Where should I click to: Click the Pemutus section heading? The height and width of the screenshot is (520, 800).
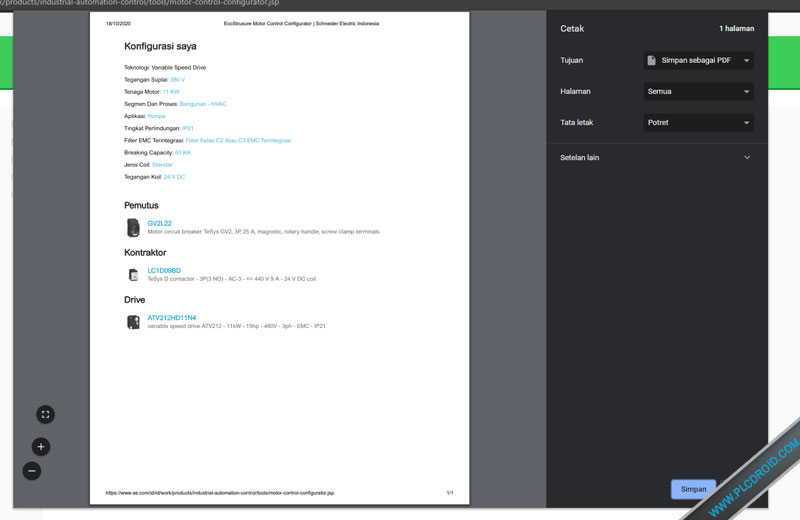pyautogui.click(x=141, y=205)
